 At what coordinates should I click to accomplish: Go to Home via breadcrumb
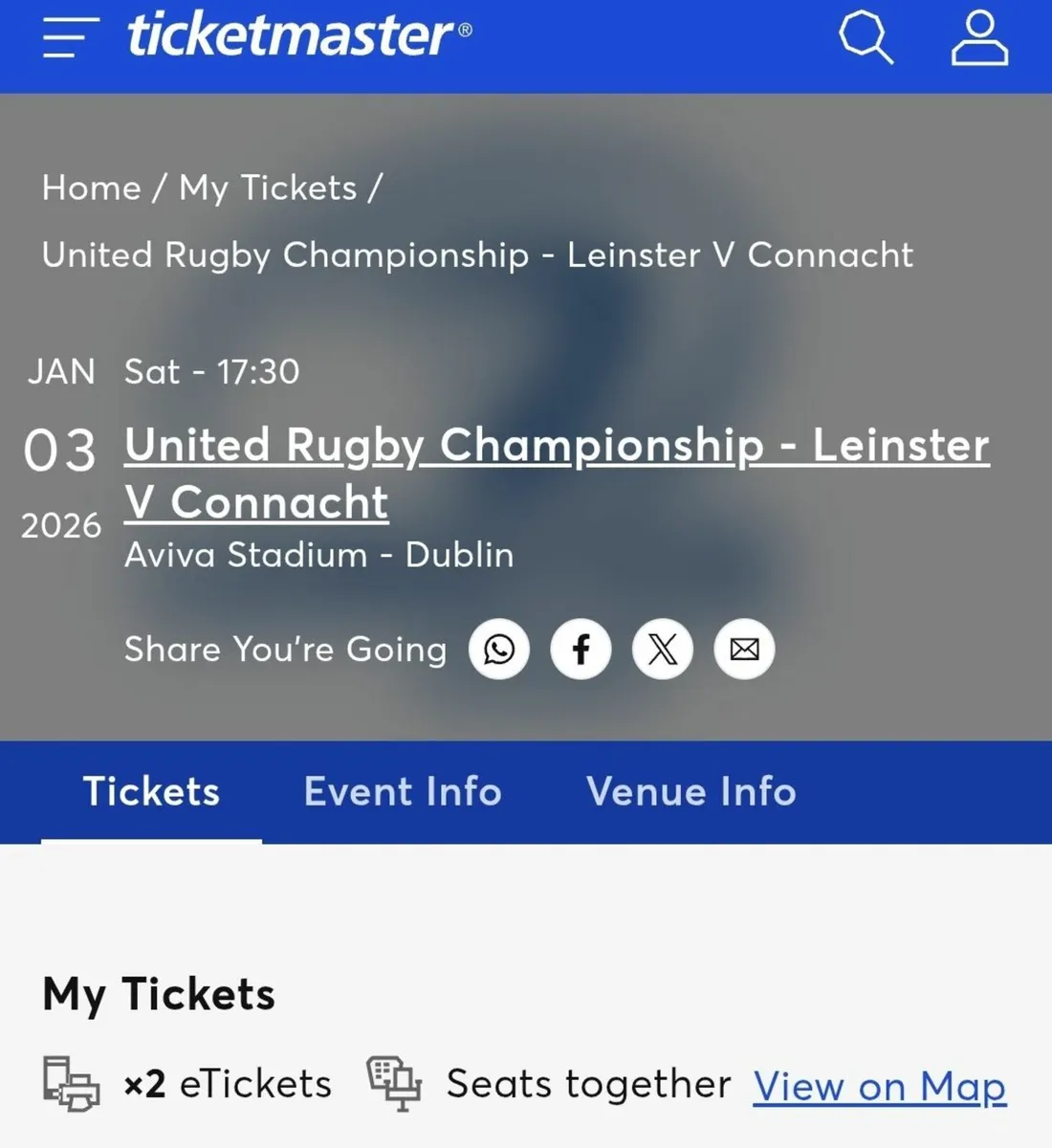pos(91,188)
